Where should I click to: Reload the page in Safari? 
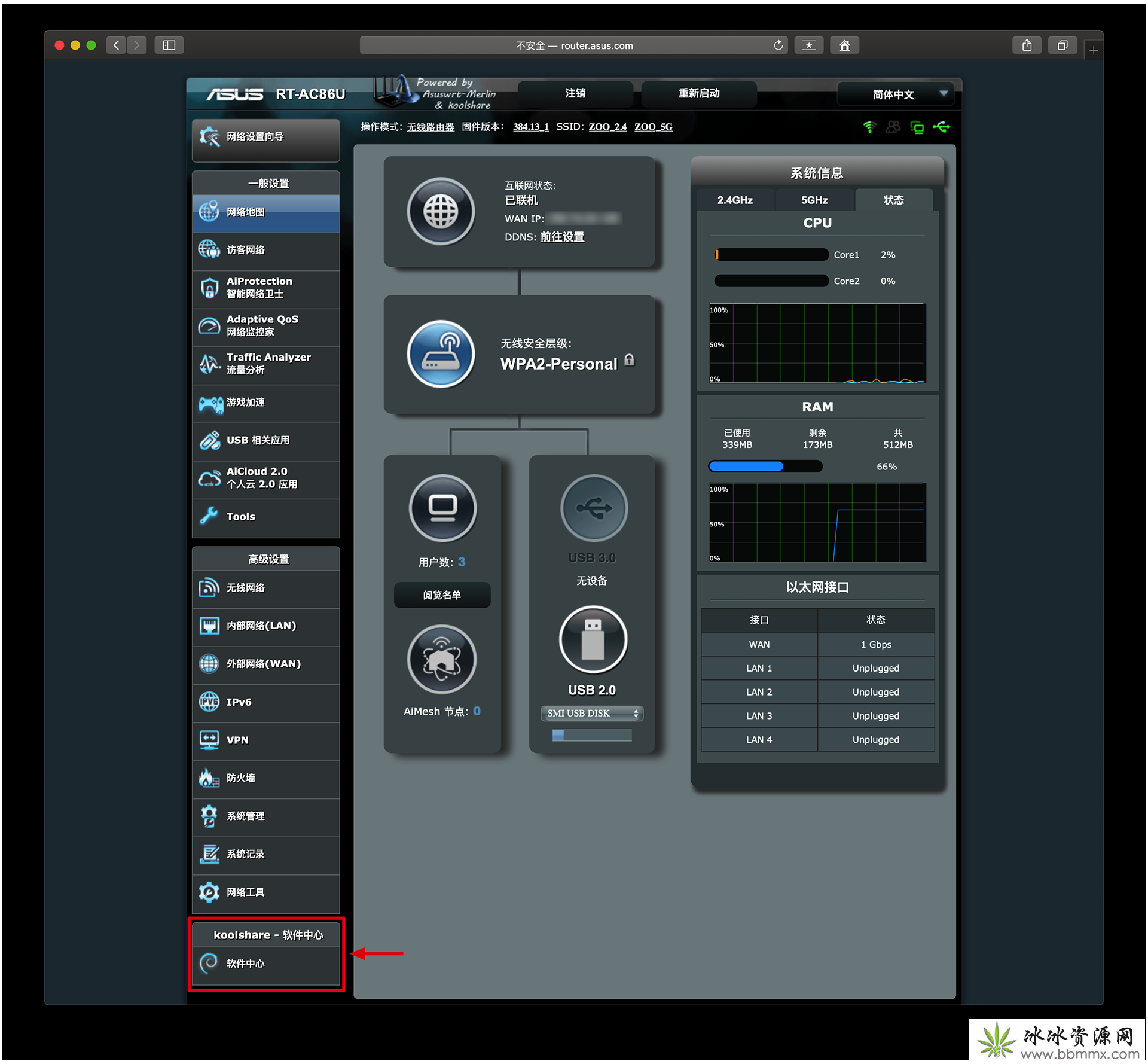click(x=778, y=45)
